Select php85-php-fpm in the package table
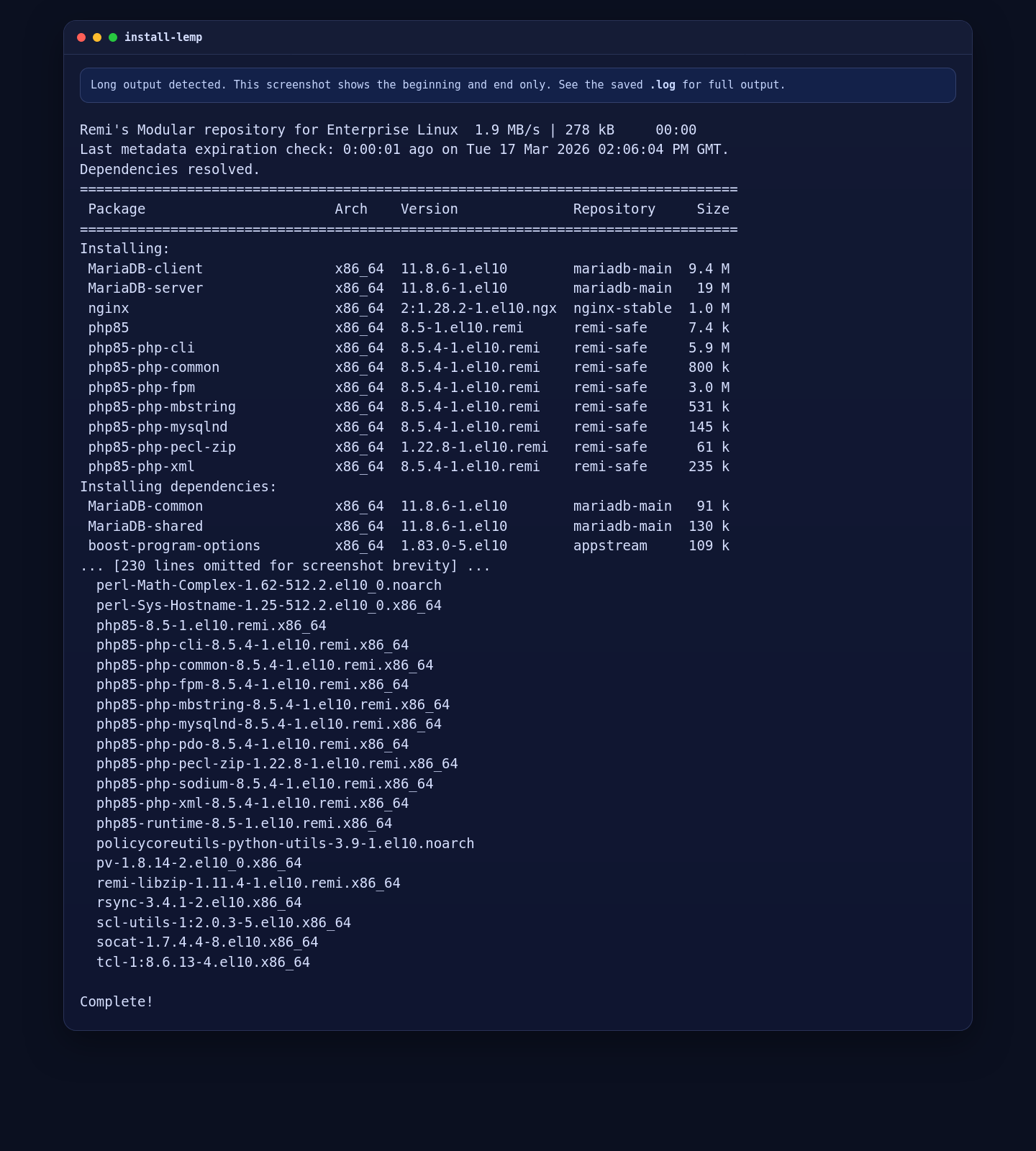Screen dimensions: 1036x1151 [x=141, y=388]
